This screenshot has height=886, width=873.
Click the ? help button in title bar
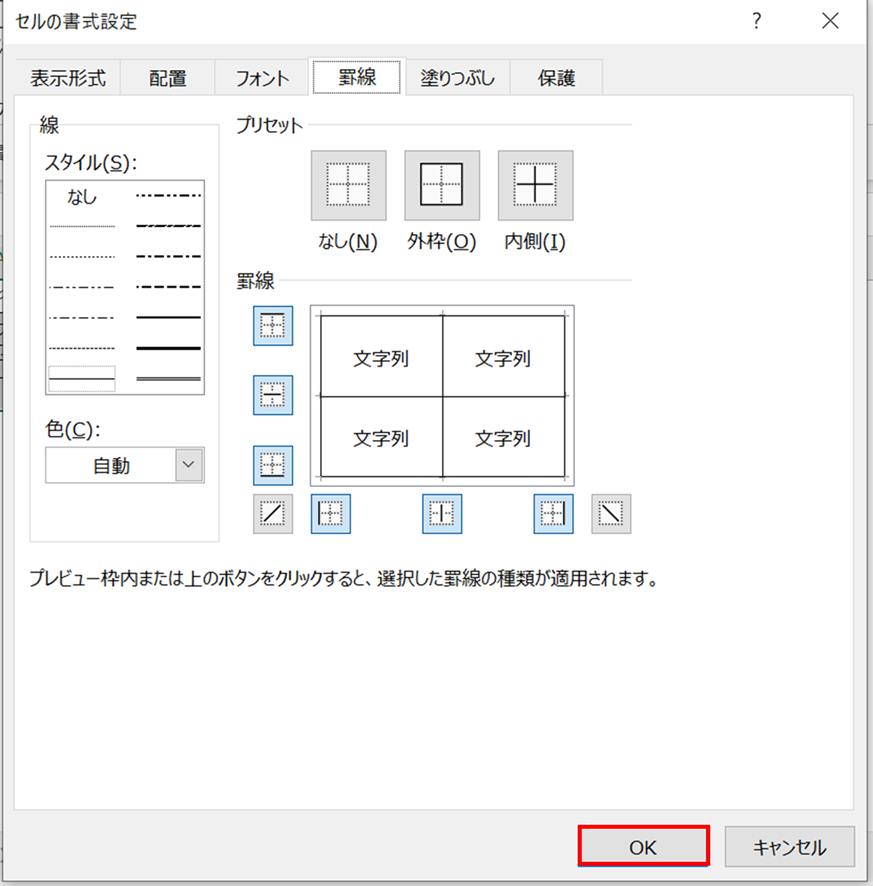pyautogui.click(x=757, y=21)
